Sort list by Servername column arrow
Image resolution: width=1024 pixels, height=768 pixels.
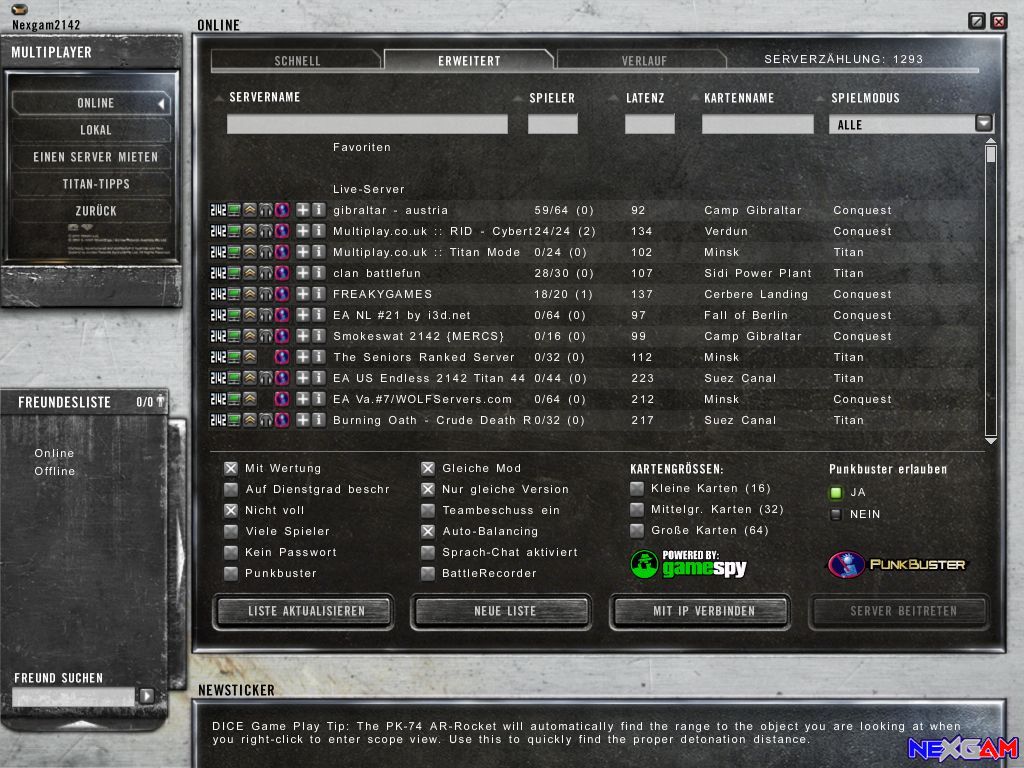click(219, 99)
